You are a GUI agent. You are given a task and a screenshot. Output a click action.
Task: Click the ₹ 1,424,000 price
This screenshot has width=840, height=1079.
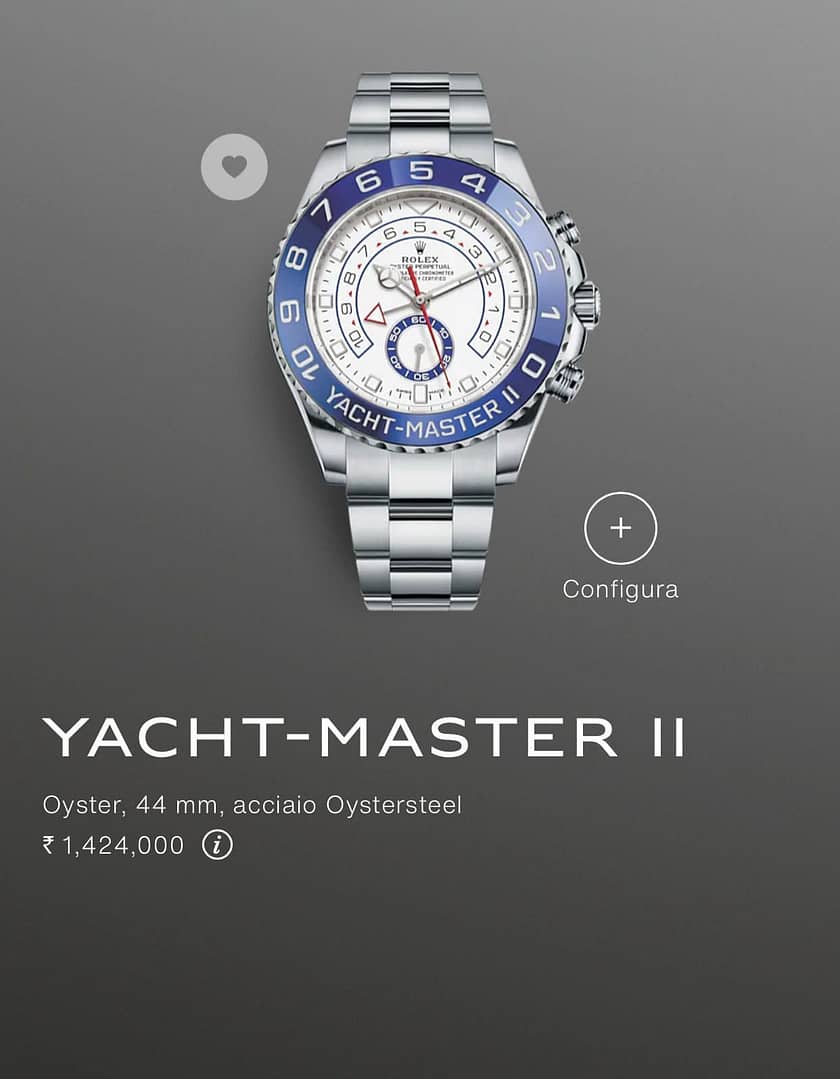click(x=114, y=845)
